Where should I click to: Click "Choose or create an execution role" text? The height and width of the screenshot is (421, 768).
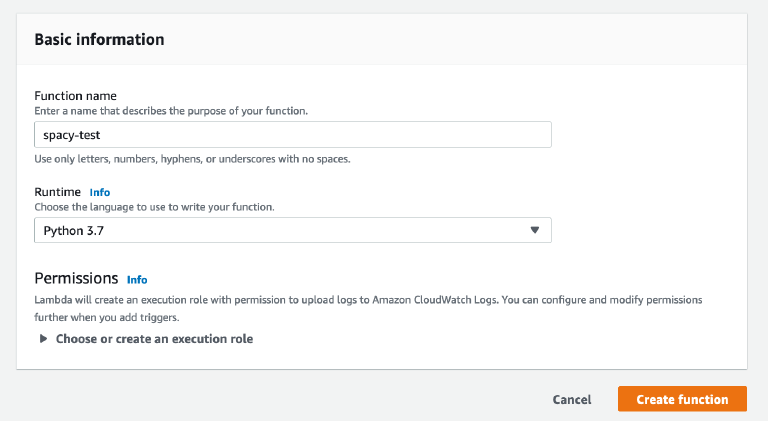pyautogui.click(x=154, y=339)
